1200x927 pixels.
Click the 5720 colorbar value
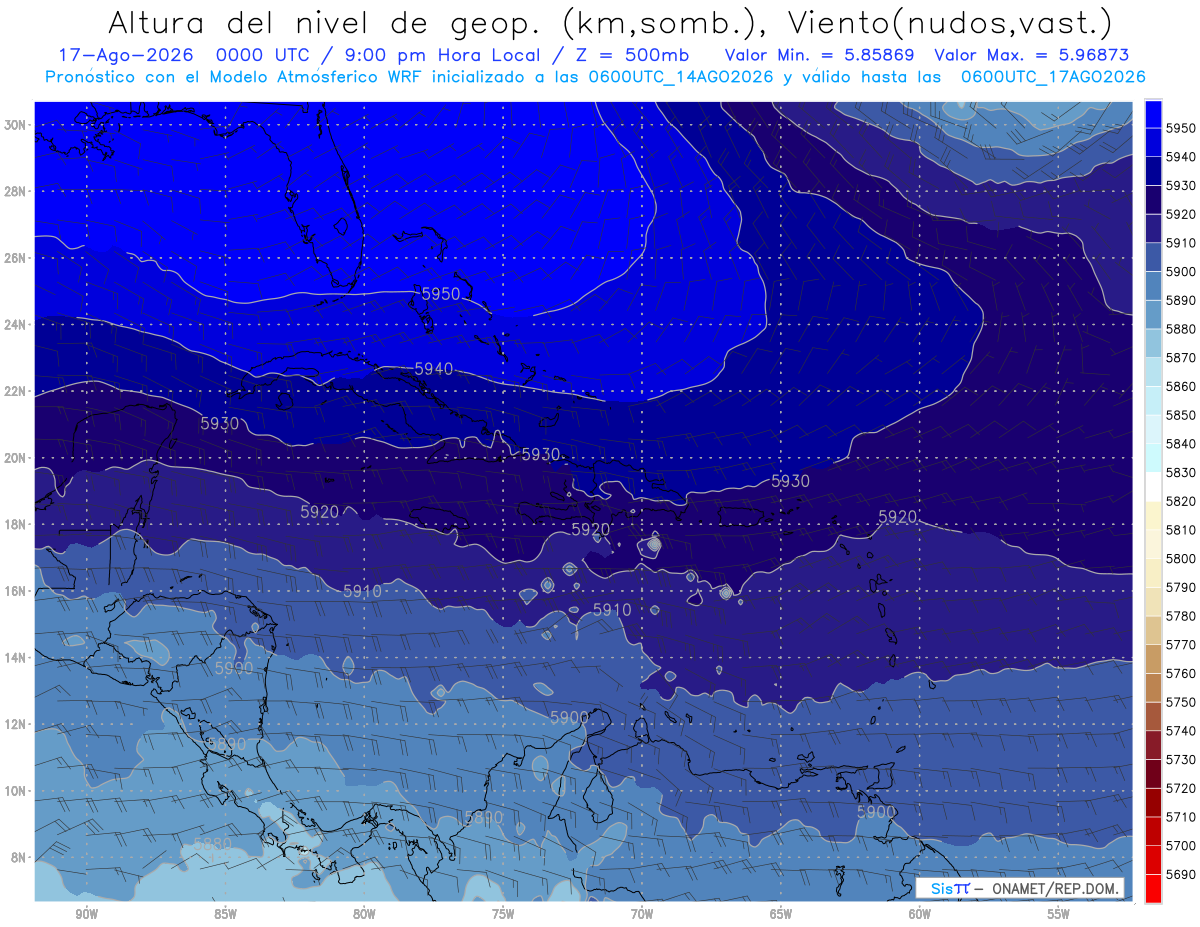[1180, 788]
